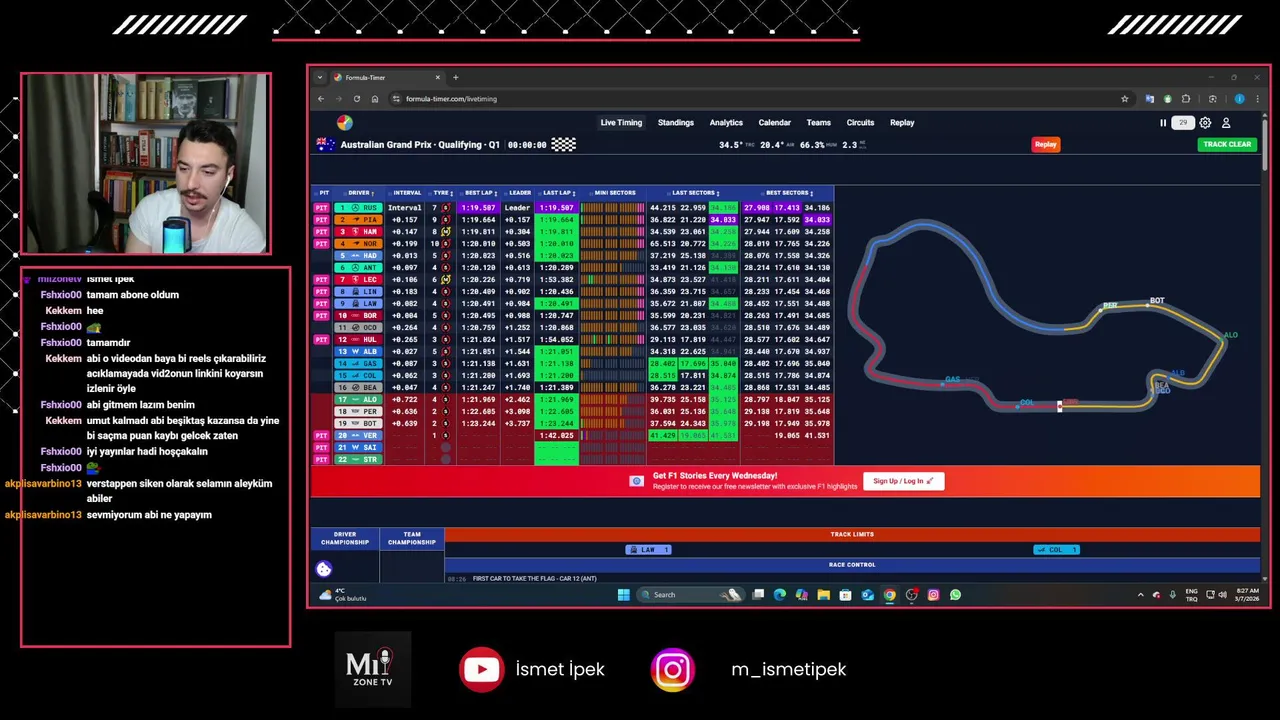Click the INTERVAL column header
1280x720 pixels.
[x=407, y=193]
